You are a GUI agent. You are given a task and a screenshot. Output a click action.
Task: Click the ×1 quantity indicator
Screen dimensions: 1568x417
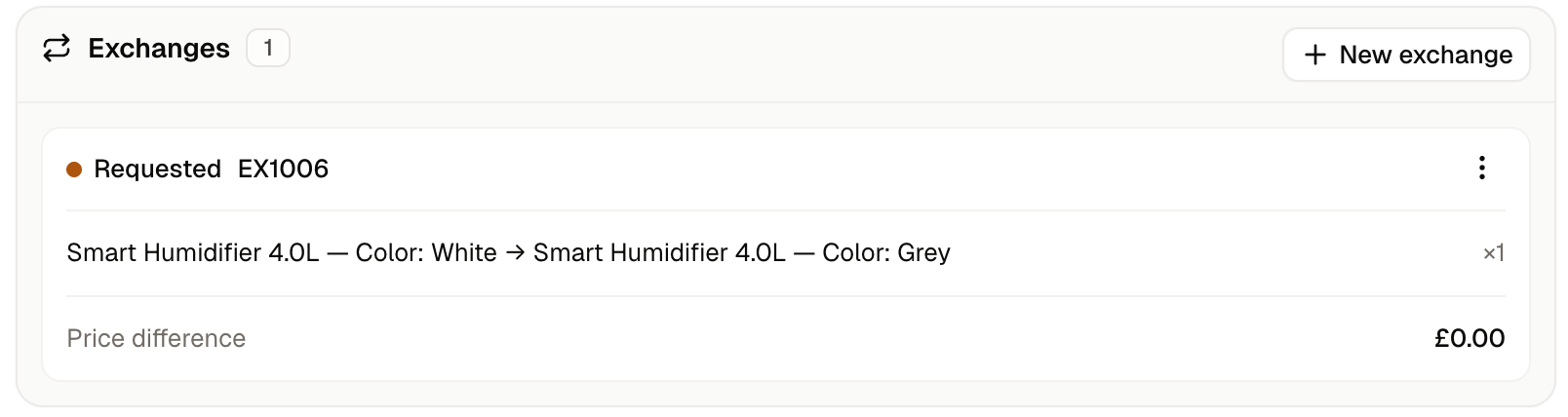click(1493, 253)
